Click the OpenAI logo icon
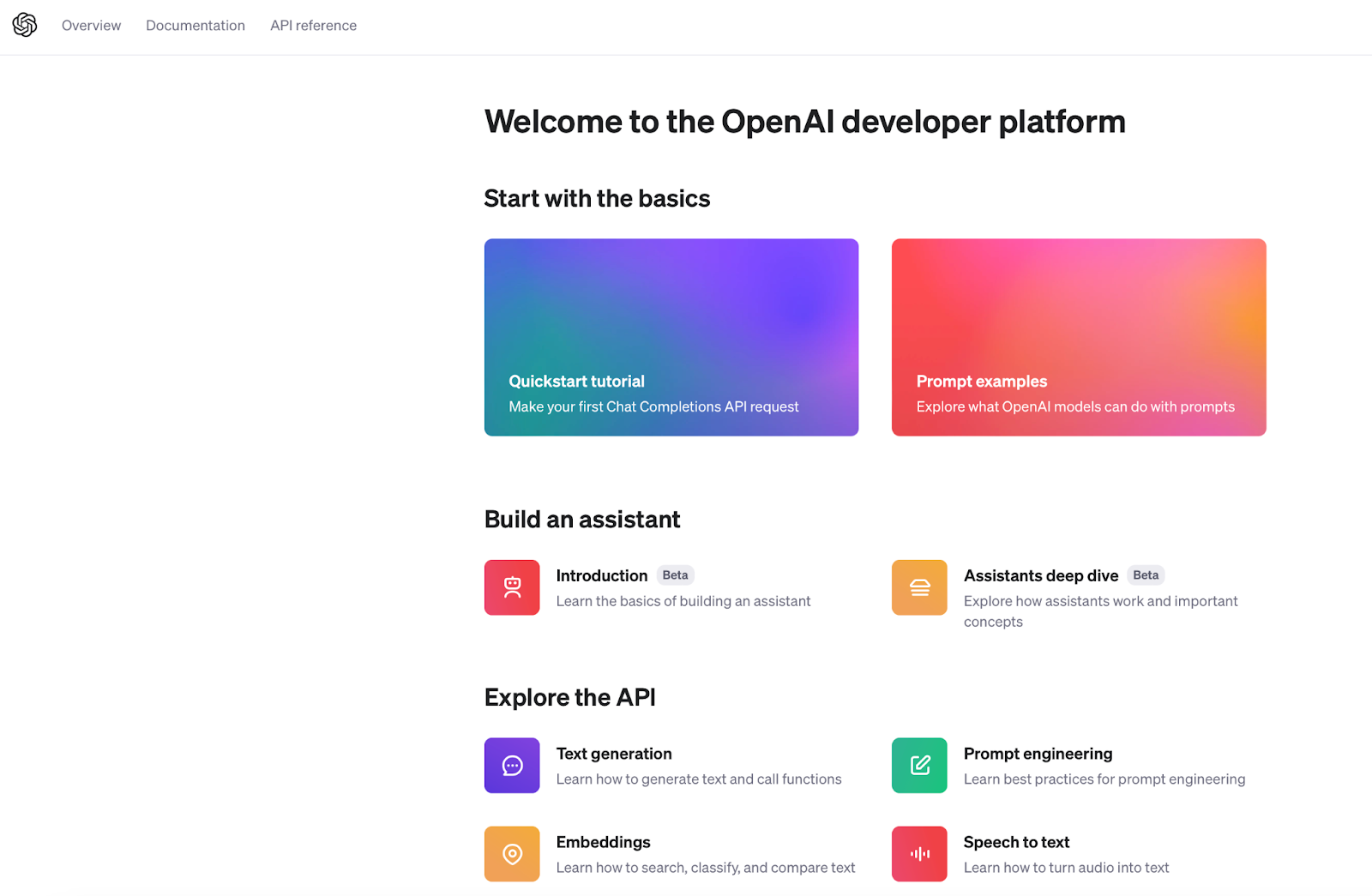The image size is (1372, 896). [x=25, y=25]
